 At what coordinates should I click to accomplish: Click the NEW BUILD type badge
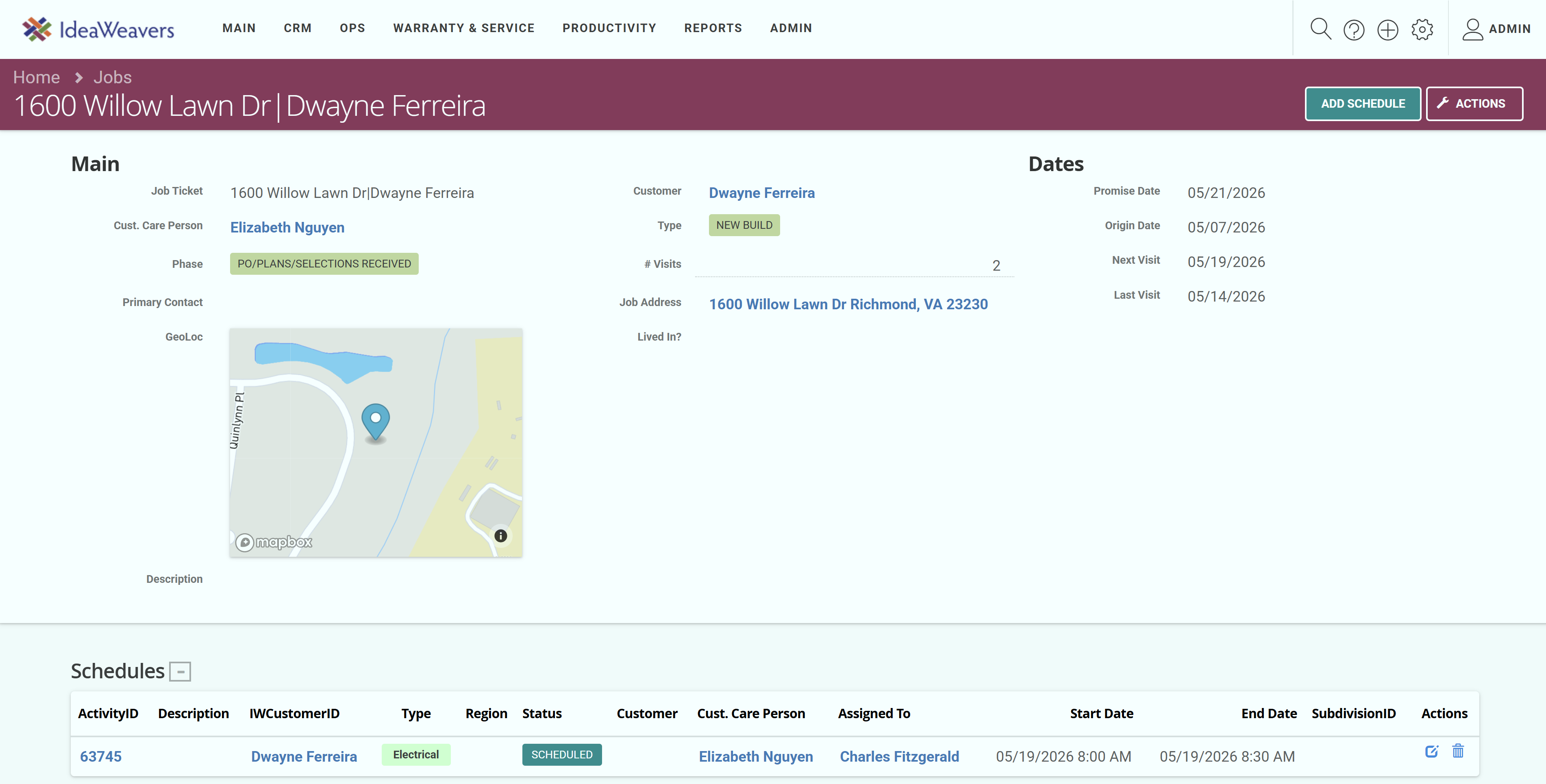pos(744,226)
